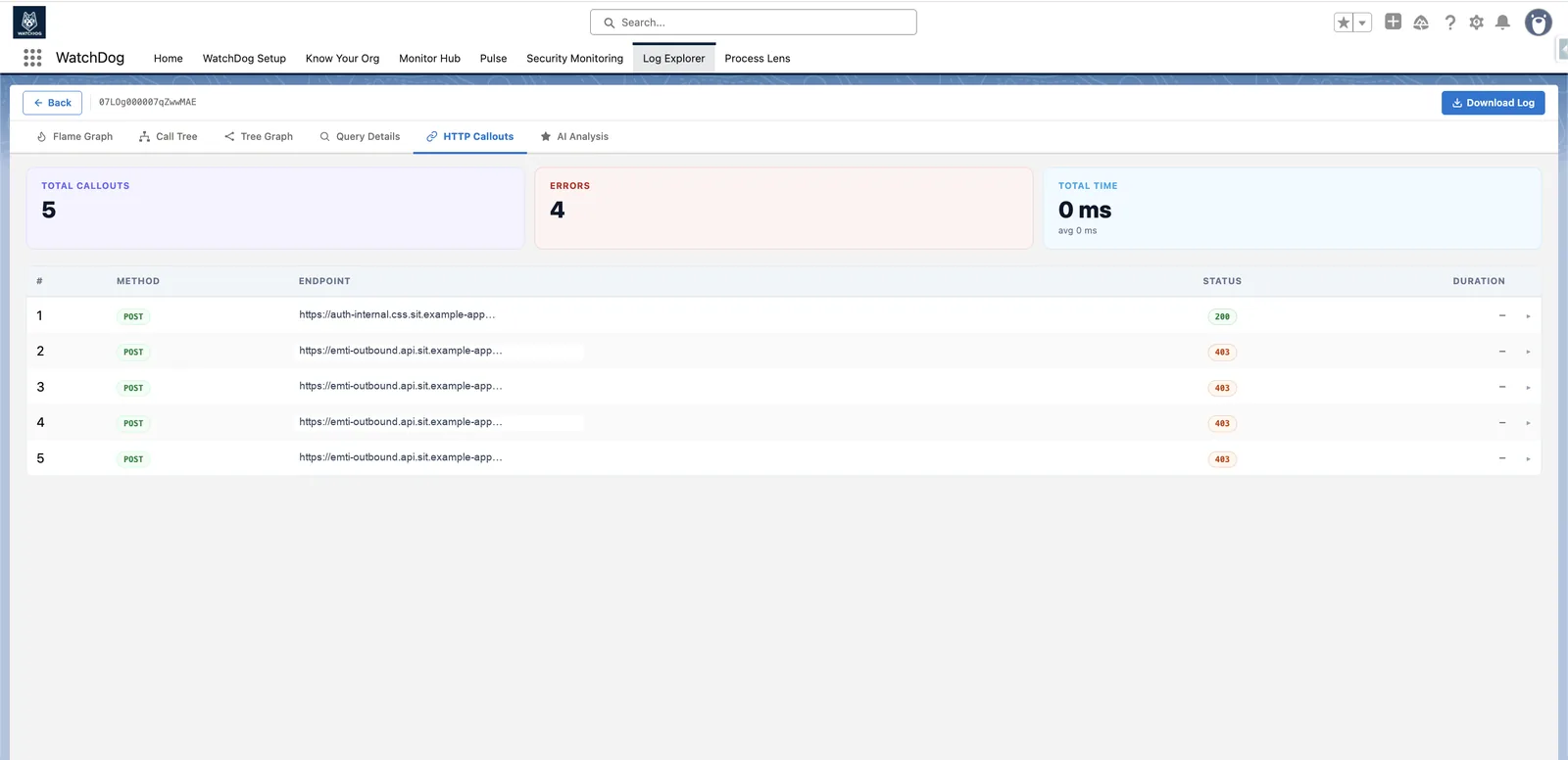Open WatchDog Setup in navigation
This screenshot has width=1568, height=760.
click(244, 59)
